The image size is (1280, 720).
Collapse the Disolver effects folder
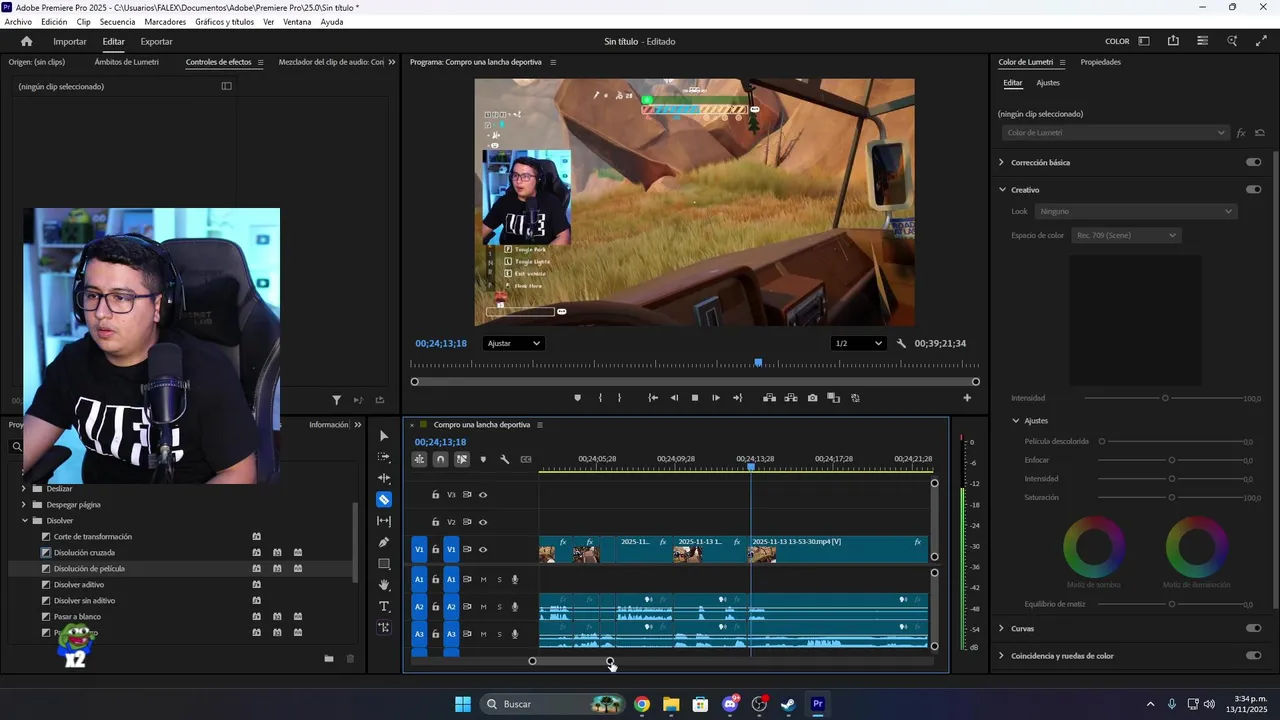click(x=24, y=521)
